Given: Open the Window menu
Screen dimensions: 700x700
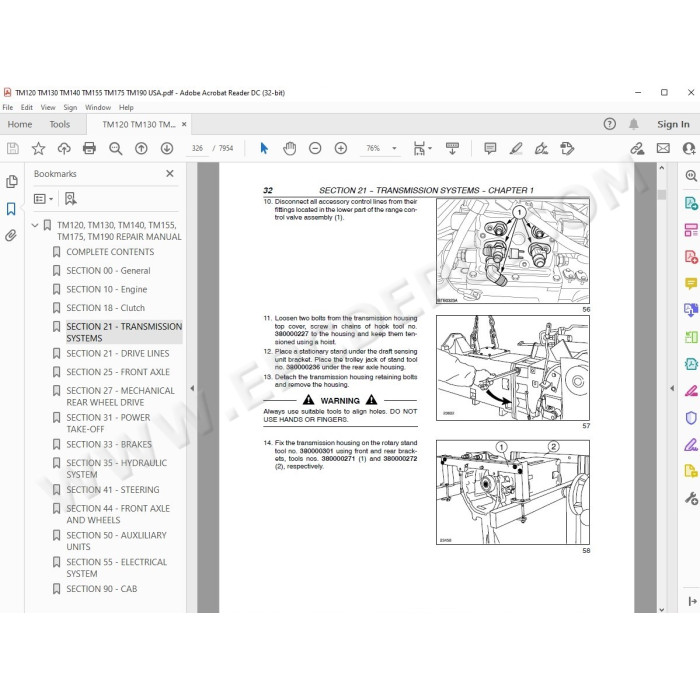Looking at the screenshot, I should click(98, 108).
